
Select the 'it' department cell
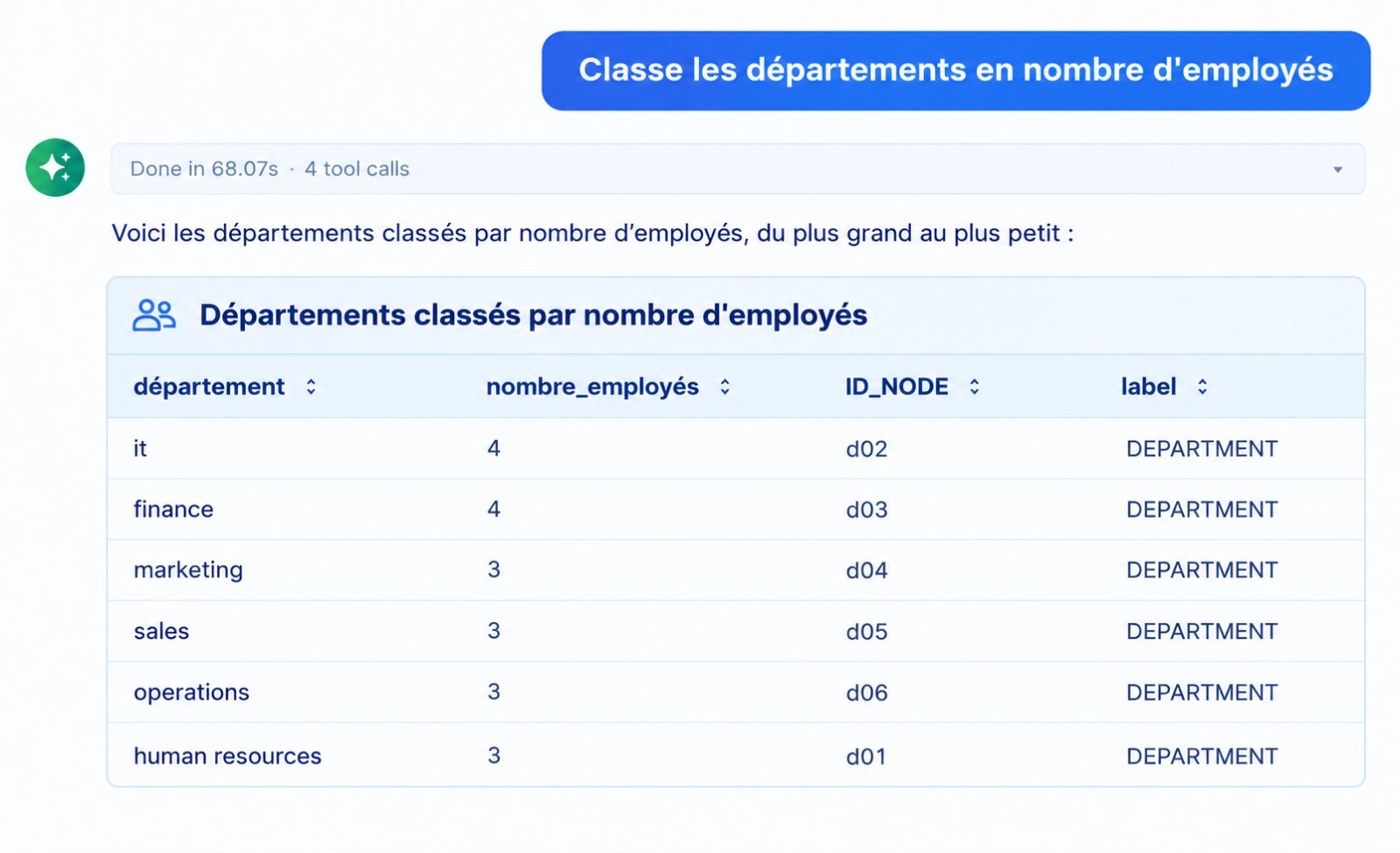pos(140,449)
